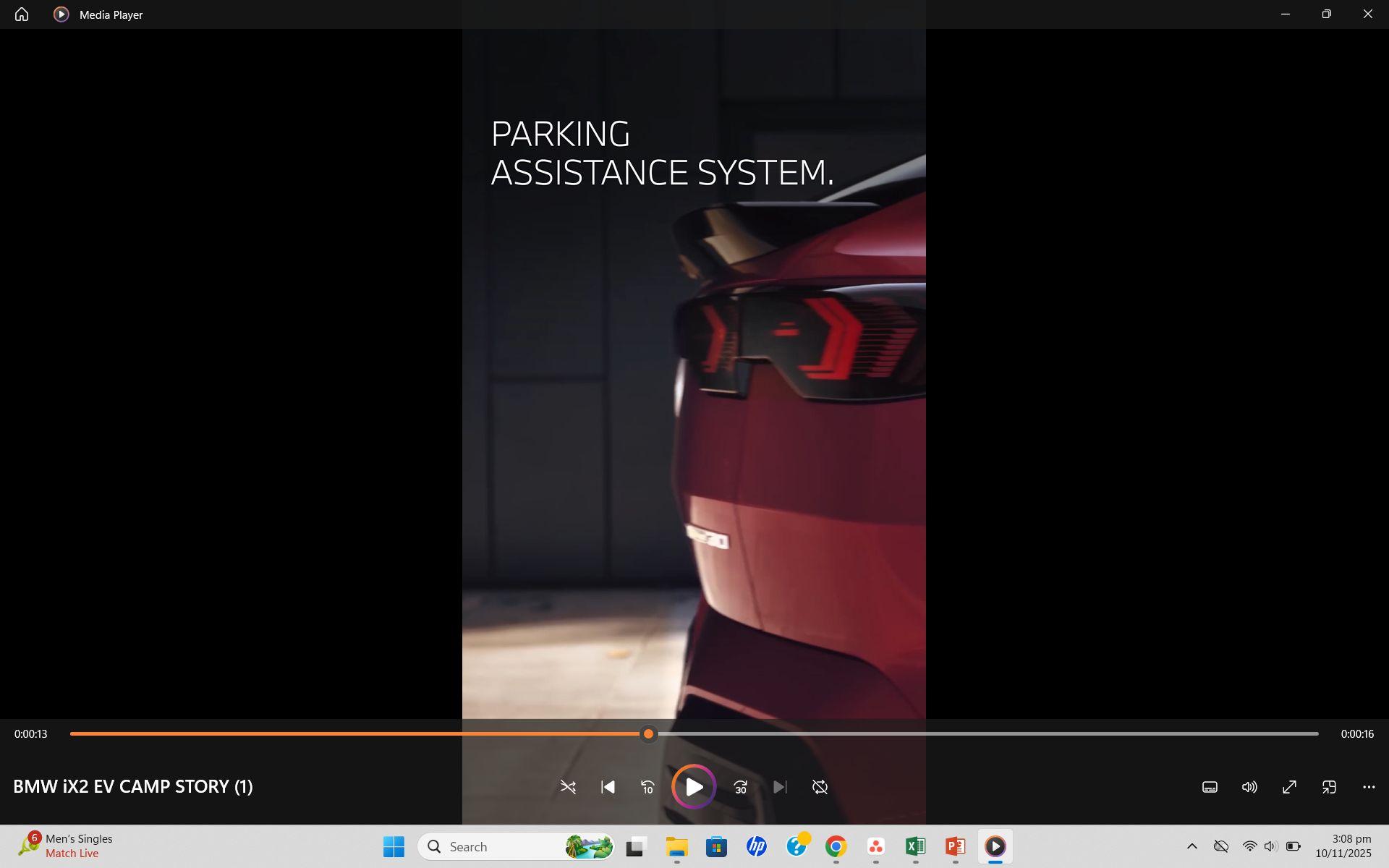This screenshot has width=1389, height=868.
Task: Switch to mini player view
Action: point(1329,787)
